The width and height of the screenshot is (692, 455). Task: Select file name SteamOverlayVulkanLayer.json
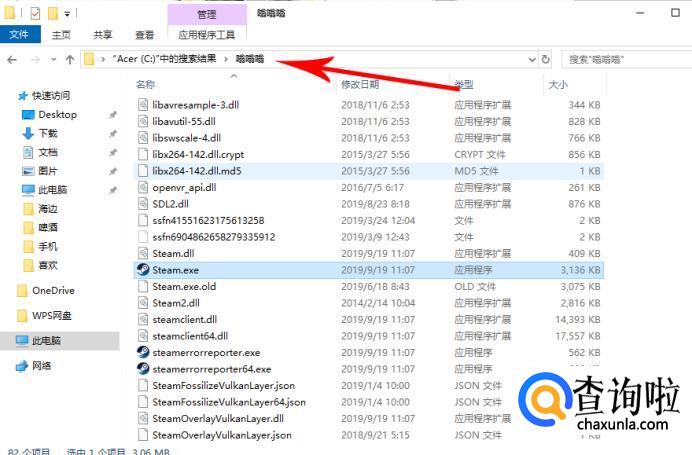(x=222, y=435)
